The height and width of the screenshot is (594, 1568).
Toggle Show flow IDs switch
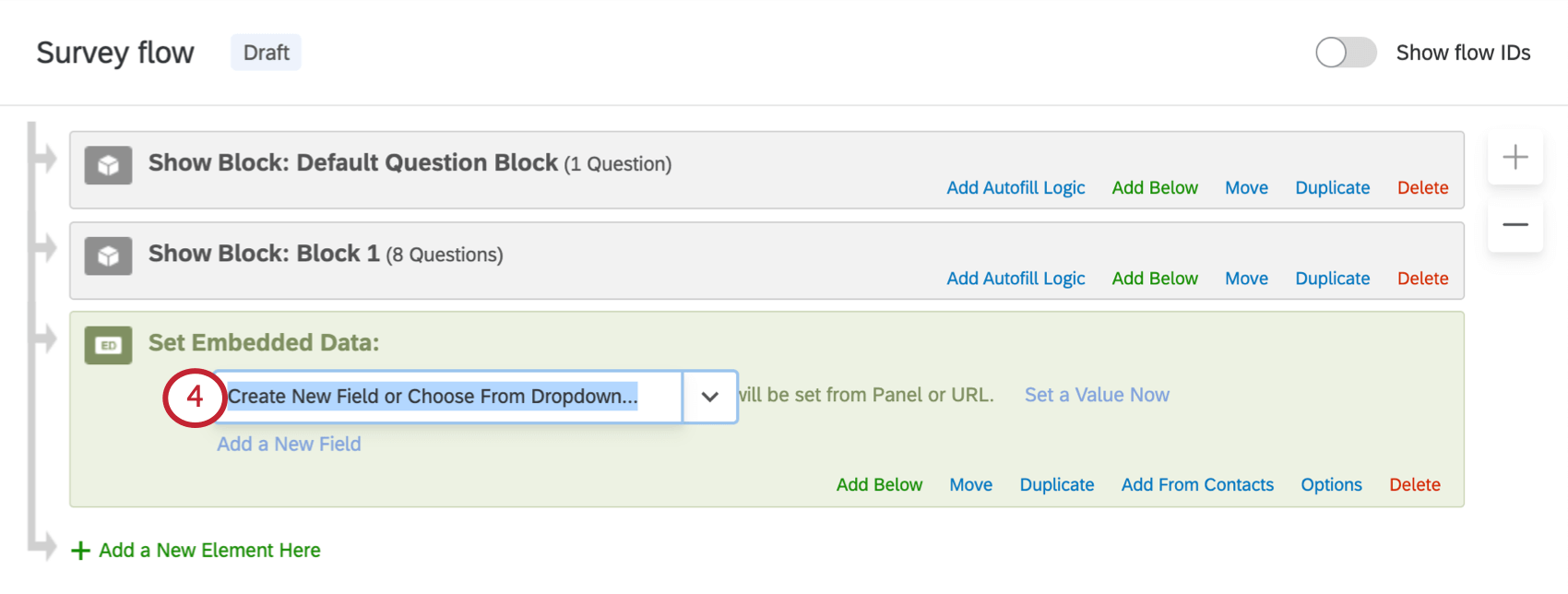(1345, 53)
